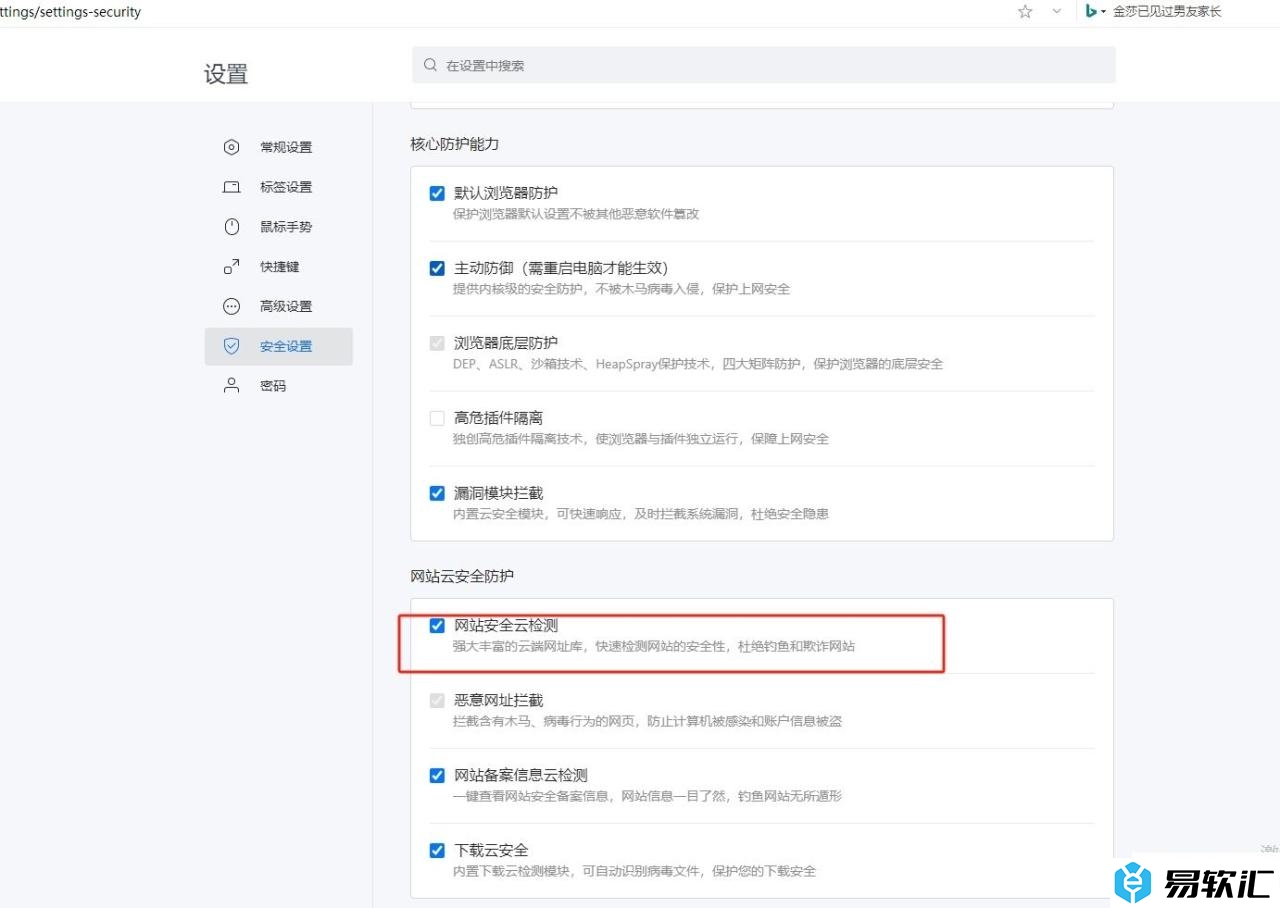Click the tab settings icon in sidebar
Viewport: 1280px width, 908px height.
(231, 187)
